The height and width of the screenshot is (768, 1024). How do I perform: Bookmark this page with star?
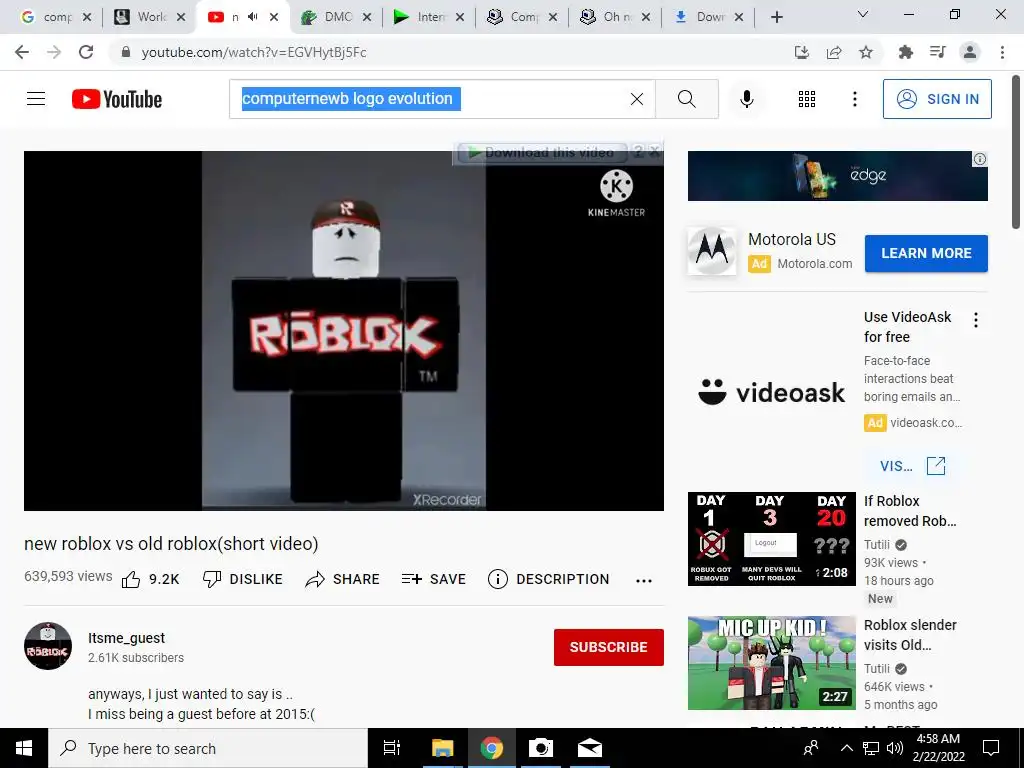[x=866, y=52]
